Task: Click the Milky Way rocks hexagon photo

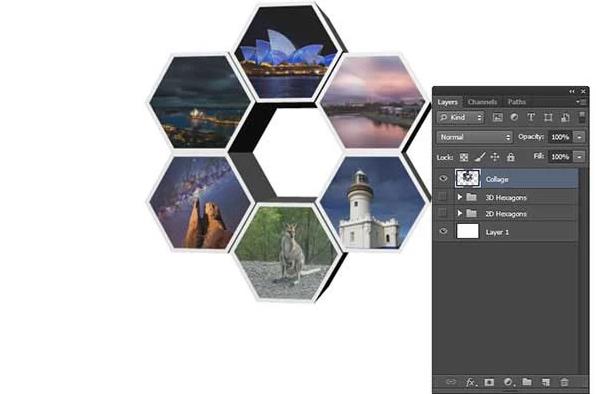Action: (200, 203)
